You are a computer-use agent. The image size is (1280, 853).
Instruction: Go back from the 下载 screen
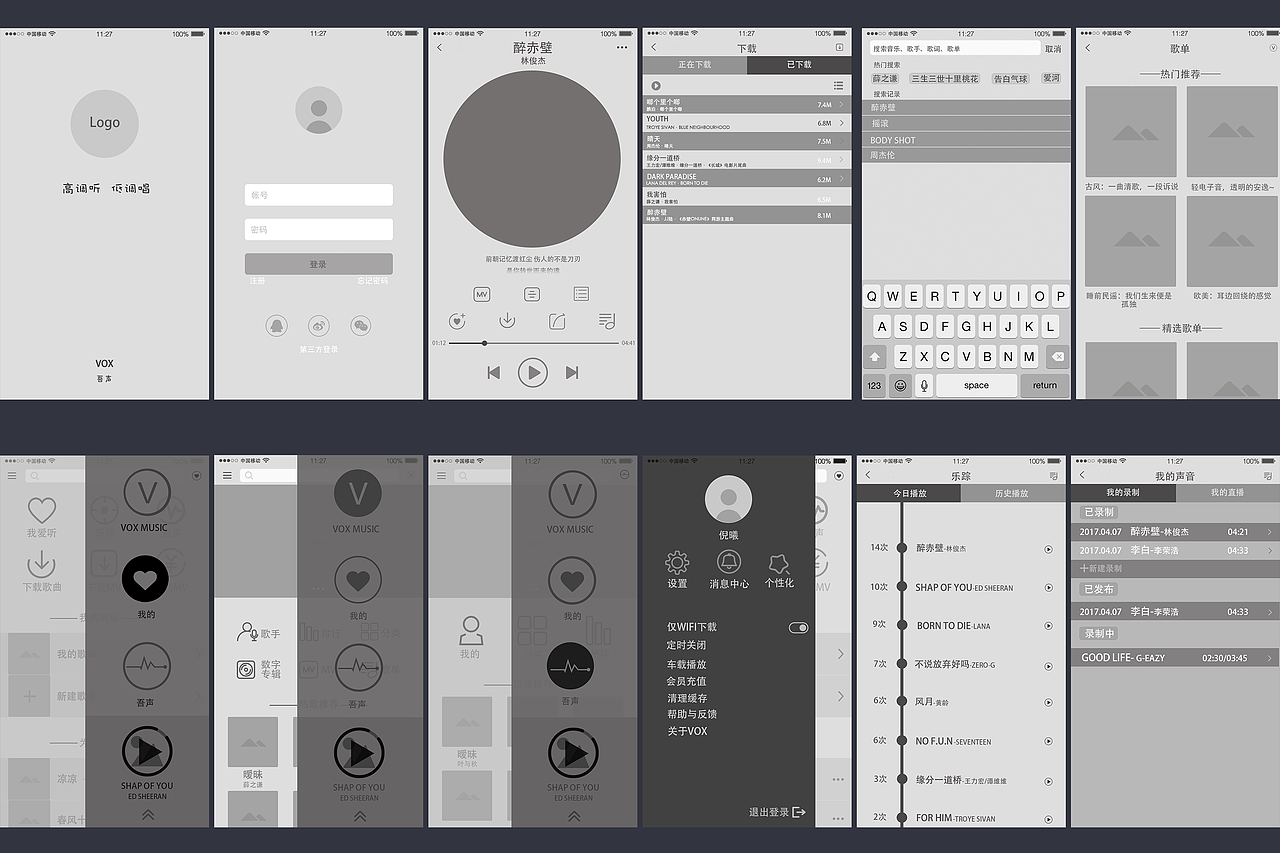[654, 48]
